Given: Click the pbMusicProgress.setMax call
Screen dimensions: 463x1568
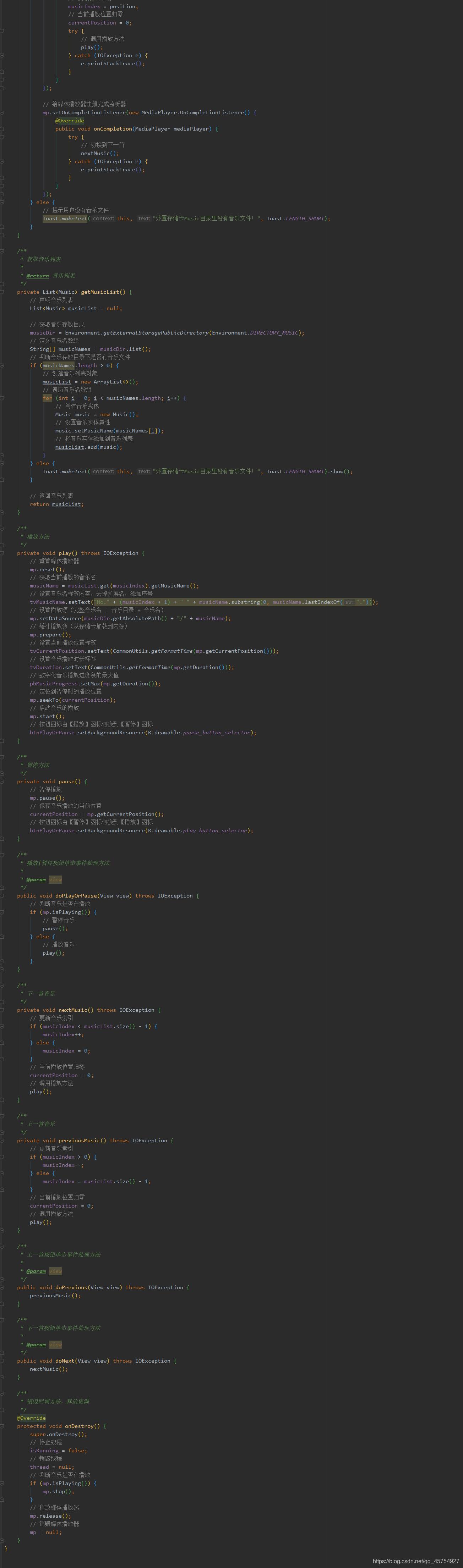Looking at the screenshot, I should 95,684.
